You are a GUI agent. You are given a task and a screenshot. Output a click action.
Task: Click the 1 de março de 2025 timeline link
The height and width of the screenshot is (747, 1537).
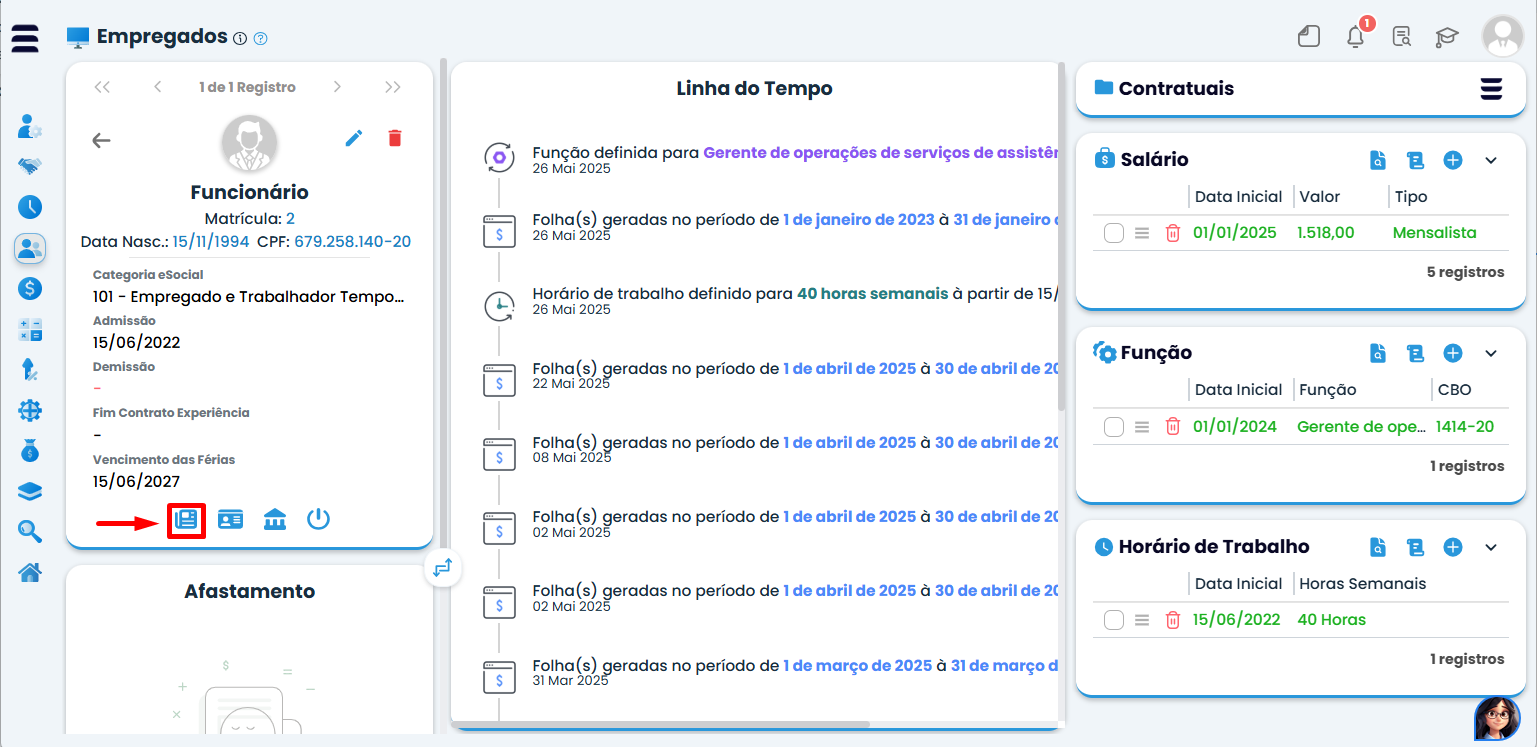pyautogui.click(x=857, y=665)
